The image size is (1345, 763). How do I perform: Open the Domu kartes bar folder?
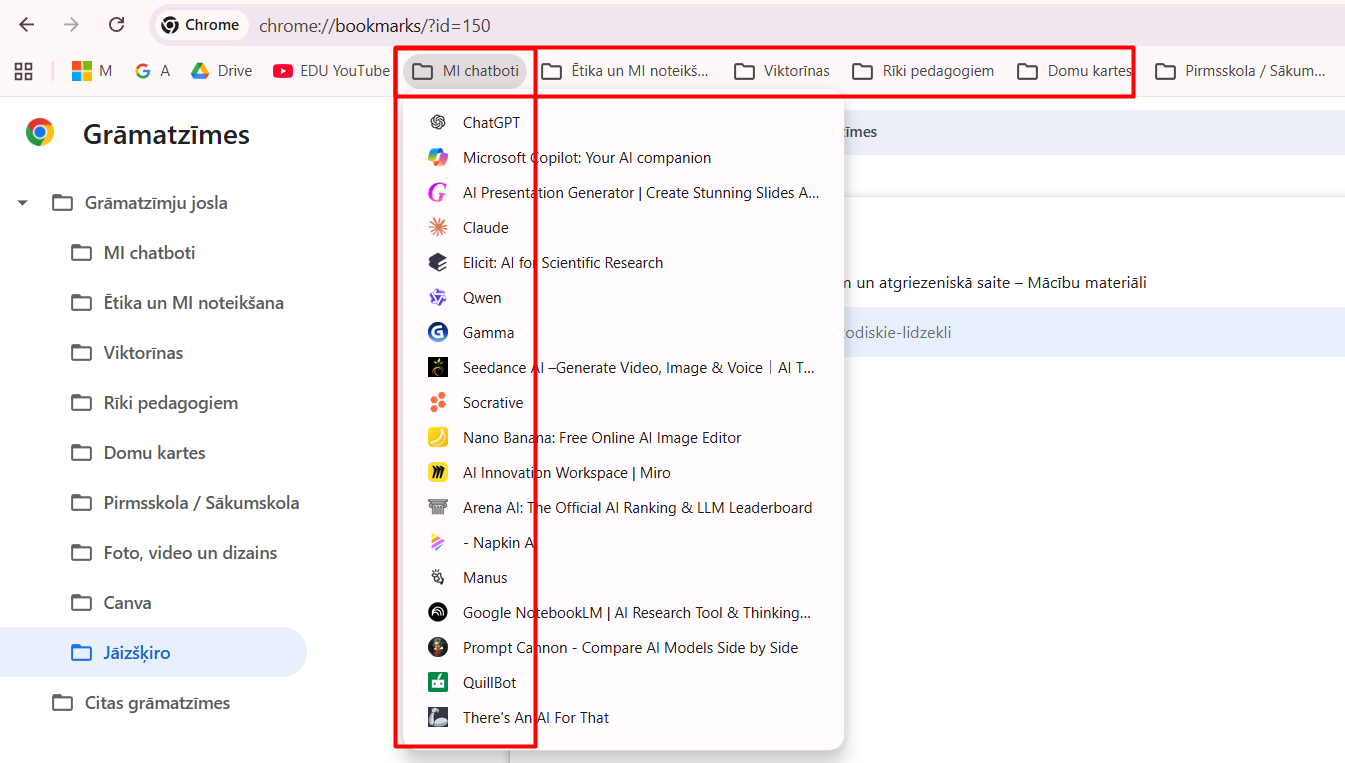pyautogui.click(x=1075, y=71)
